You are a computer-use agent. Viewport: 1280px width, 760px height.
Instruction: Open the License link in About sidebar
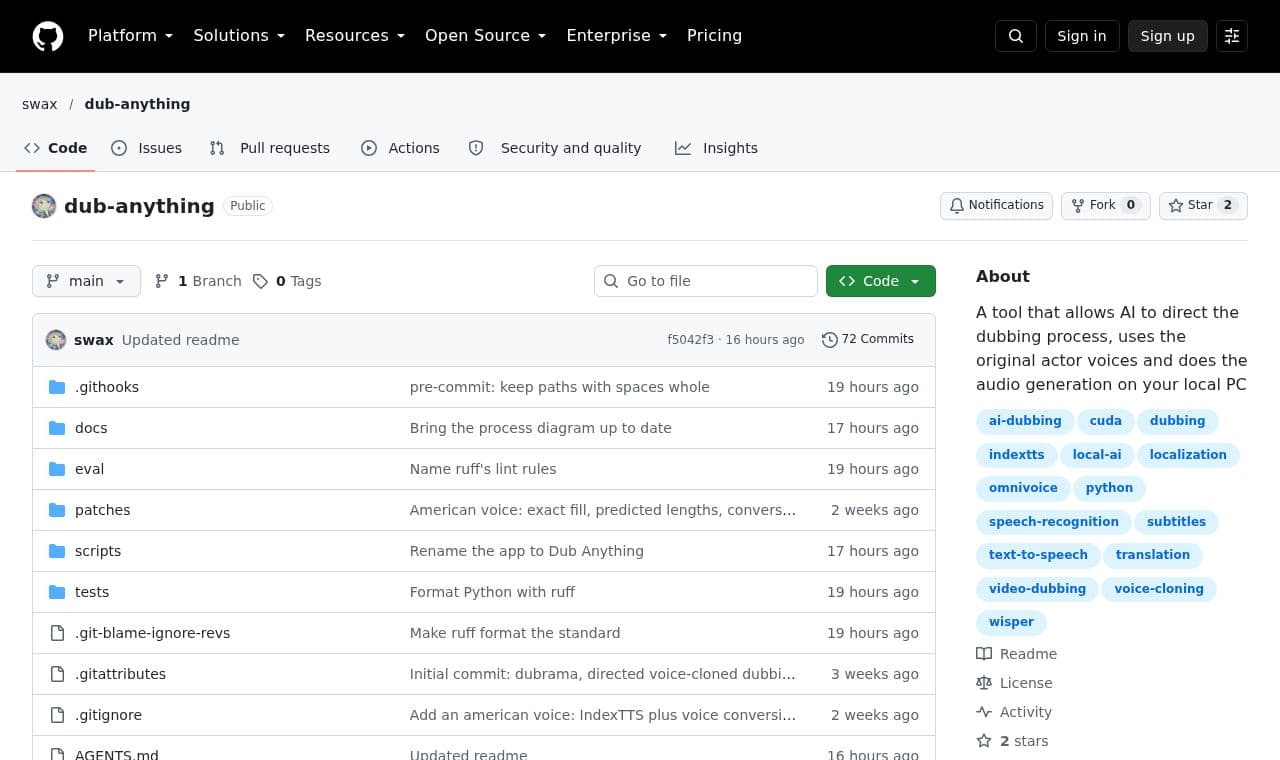coord(1015,683)
